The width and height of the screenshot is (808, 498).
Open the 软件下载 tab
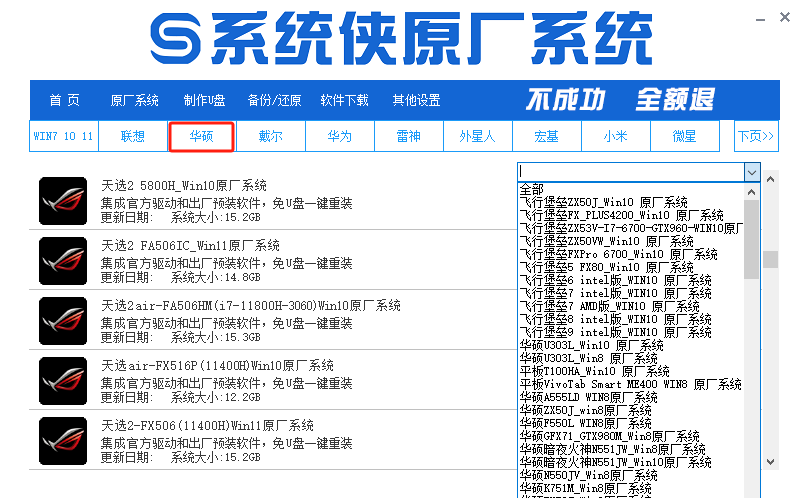click(x=344, y=100)
